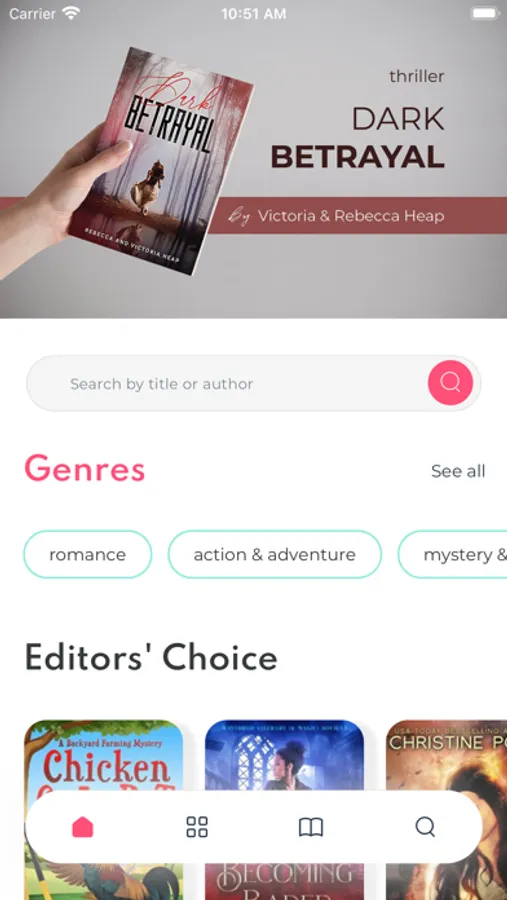507x900 pixels.
Task: Tap the Editors' Choice section heading
Action: pos(151,657)
